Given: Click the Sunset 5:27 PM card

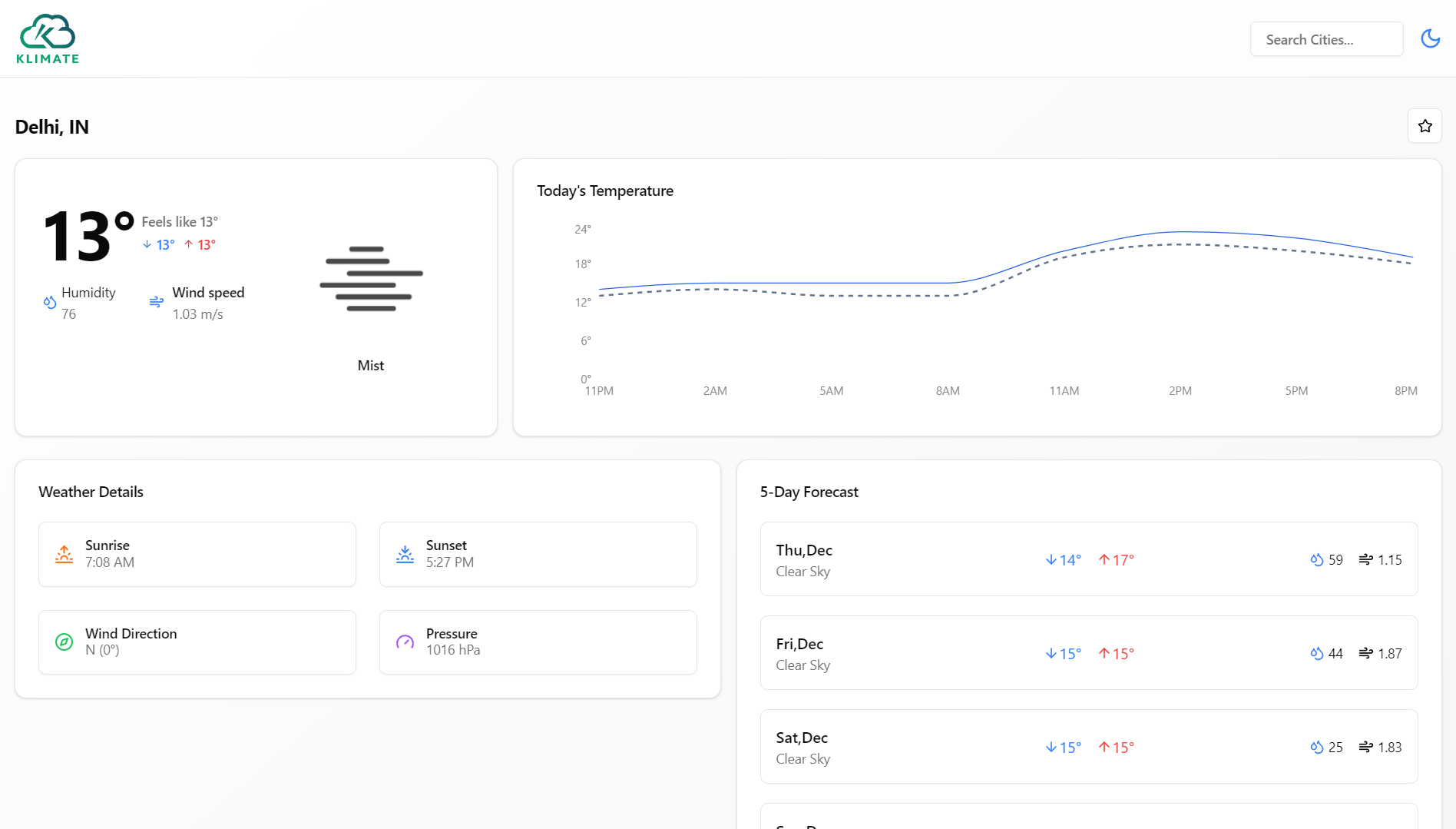Looking at the screenshot, I should coord(538,554).
